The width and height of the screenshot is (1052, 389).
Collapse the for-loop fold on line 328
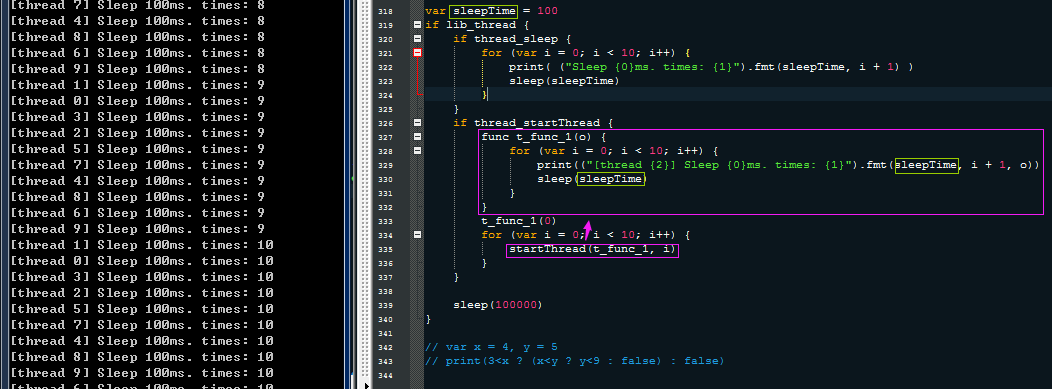(x=417, y=151)
